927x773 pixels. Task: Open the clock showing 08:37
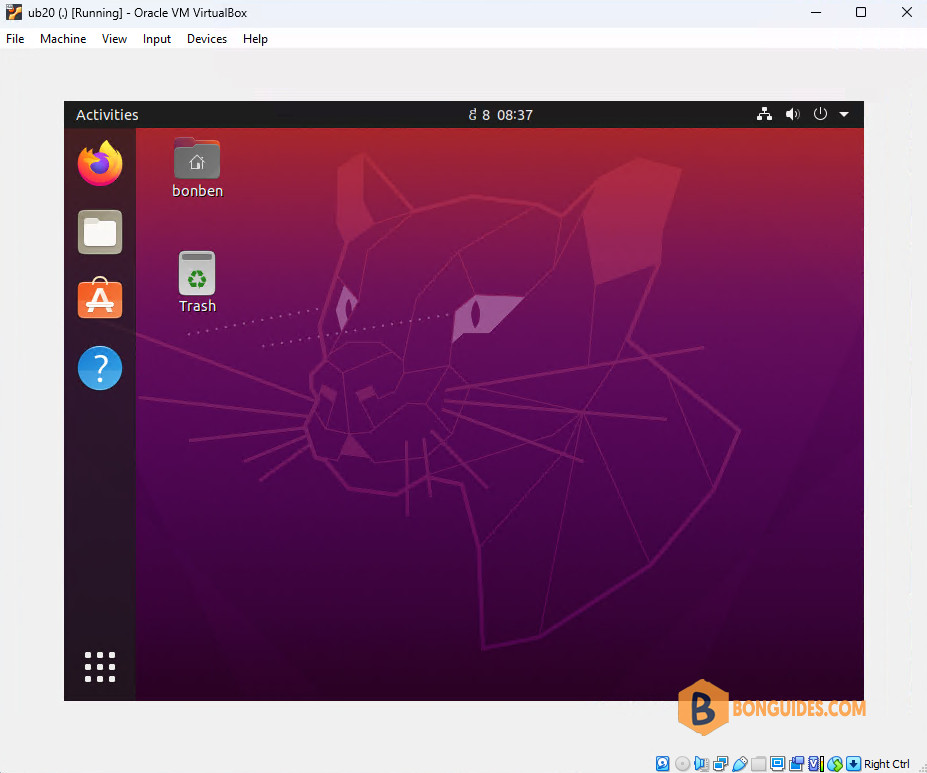coord(501,115)
